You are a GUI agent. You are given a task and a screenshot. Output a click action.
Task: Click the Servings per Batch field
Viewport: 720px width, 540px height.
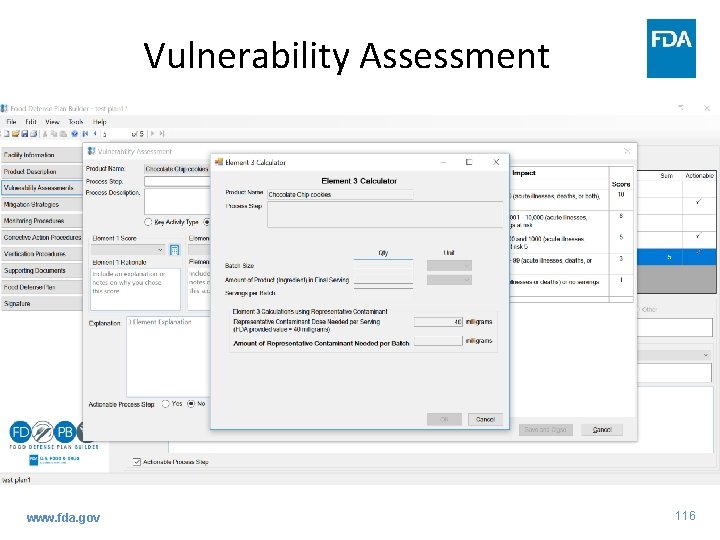click(383, 292)
